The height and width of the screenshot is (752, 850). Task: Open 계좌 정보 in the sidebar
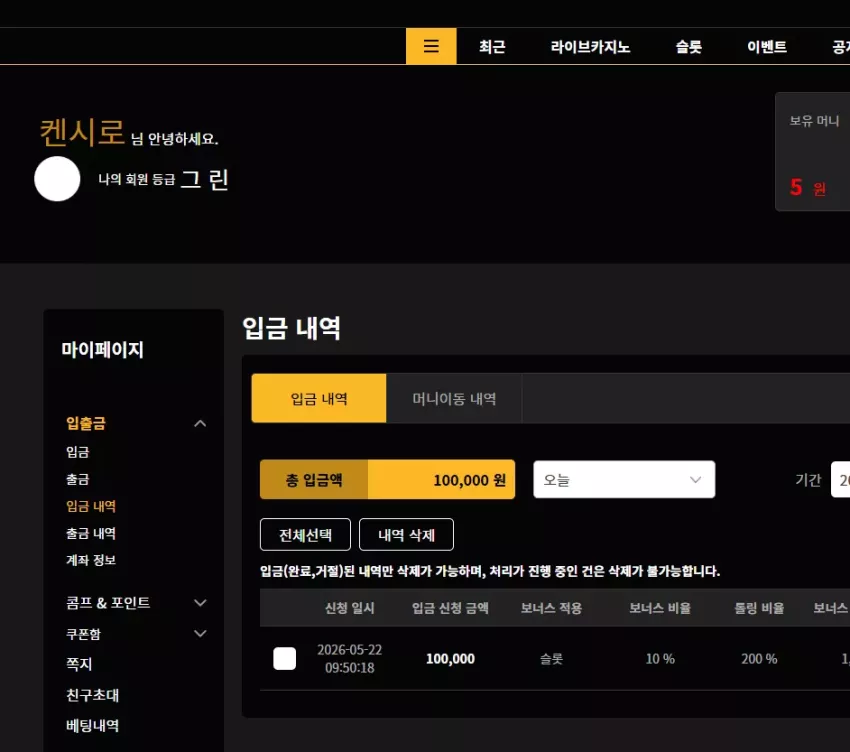91,560
